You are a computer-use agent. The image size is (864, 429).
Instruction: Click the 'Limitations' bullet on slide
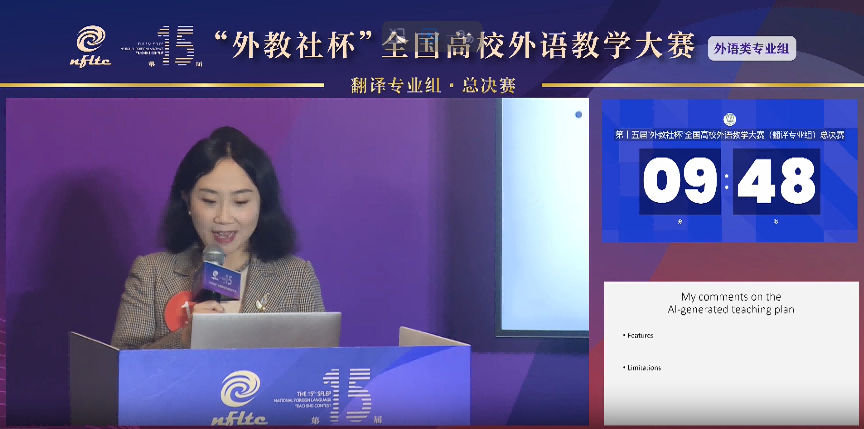(641, 367)
